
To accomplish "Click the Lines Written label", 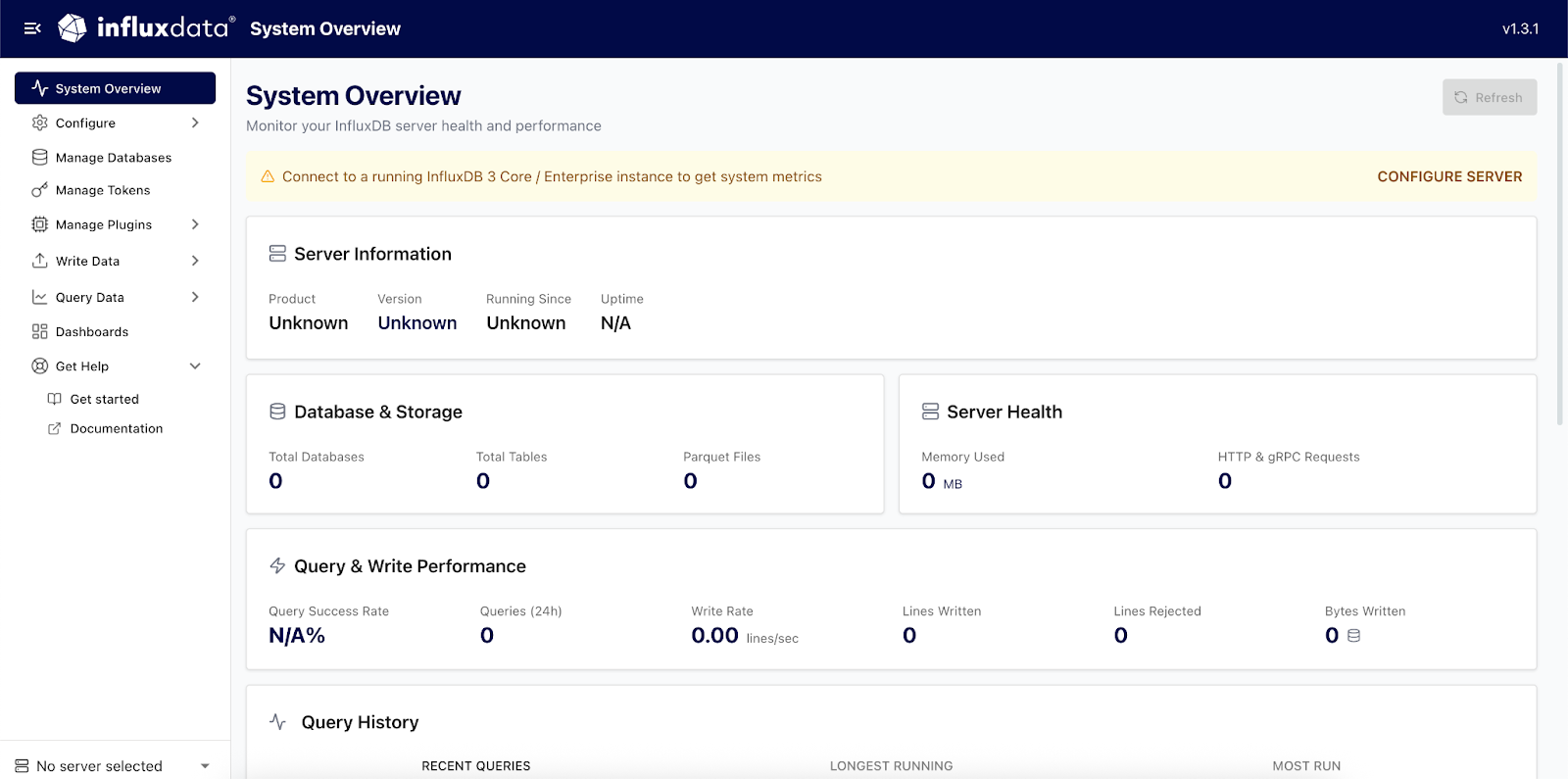I will point(942,611).
